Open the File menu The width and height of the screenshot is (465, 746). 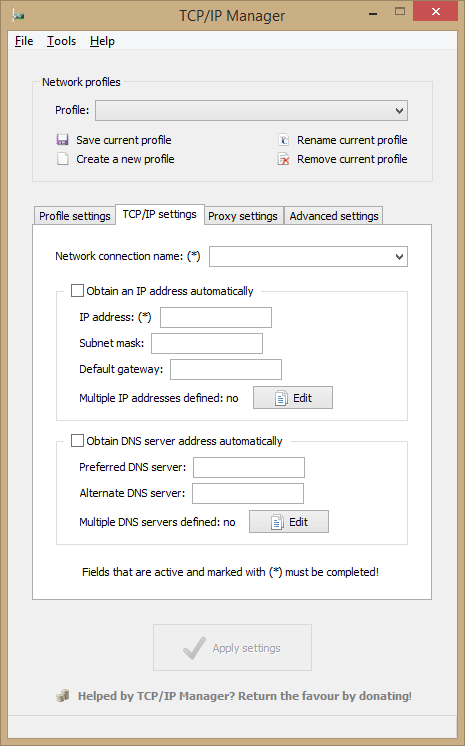point(24,41)
